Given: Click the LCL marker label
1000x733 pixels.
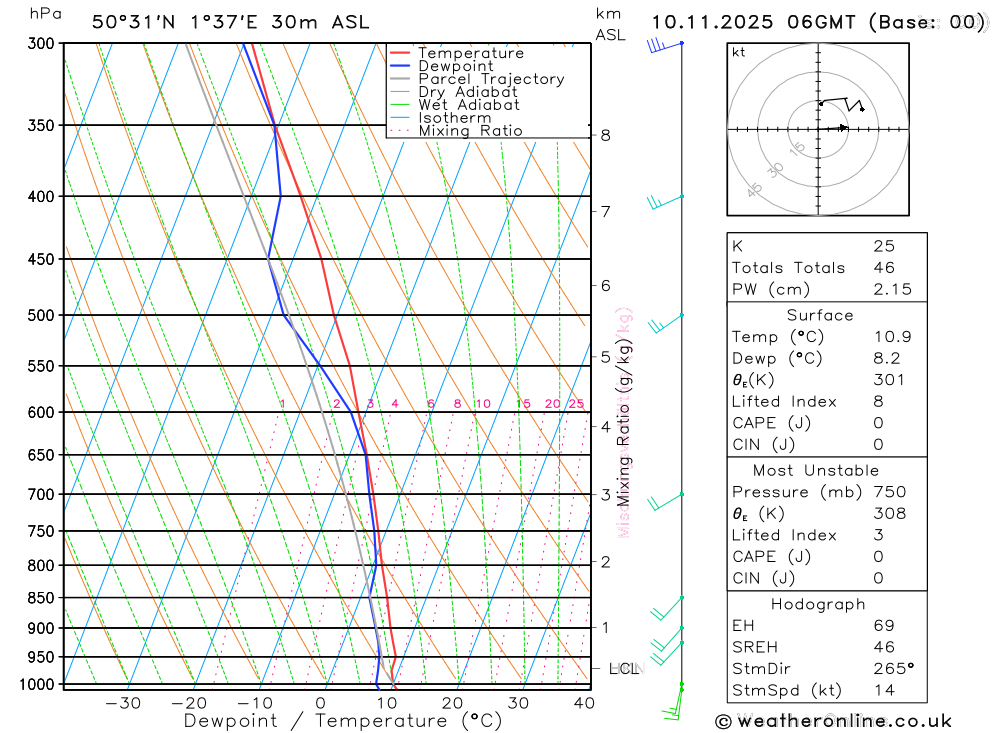Looking at the screenshot, I should 623,669.
